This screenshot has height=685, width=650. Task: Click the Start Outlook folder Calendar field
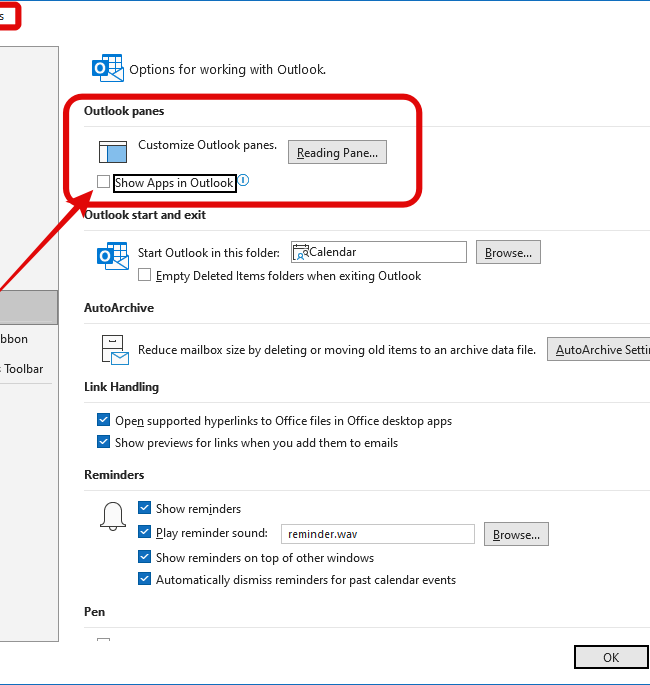379,252
